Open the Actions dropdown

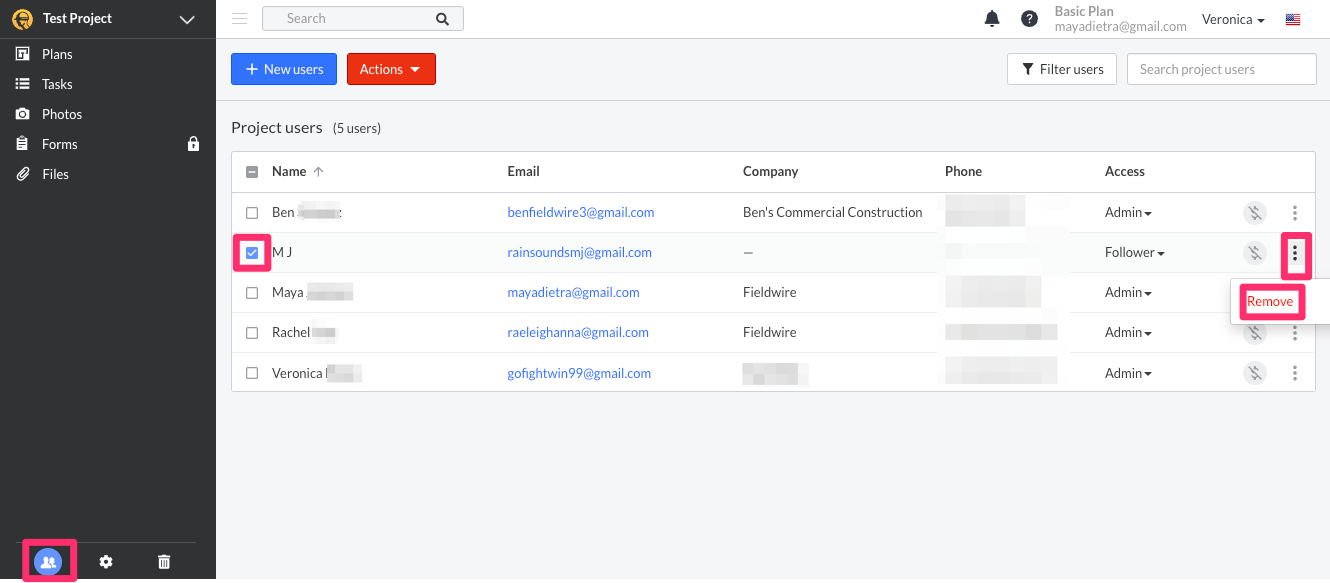pos(391,68)
